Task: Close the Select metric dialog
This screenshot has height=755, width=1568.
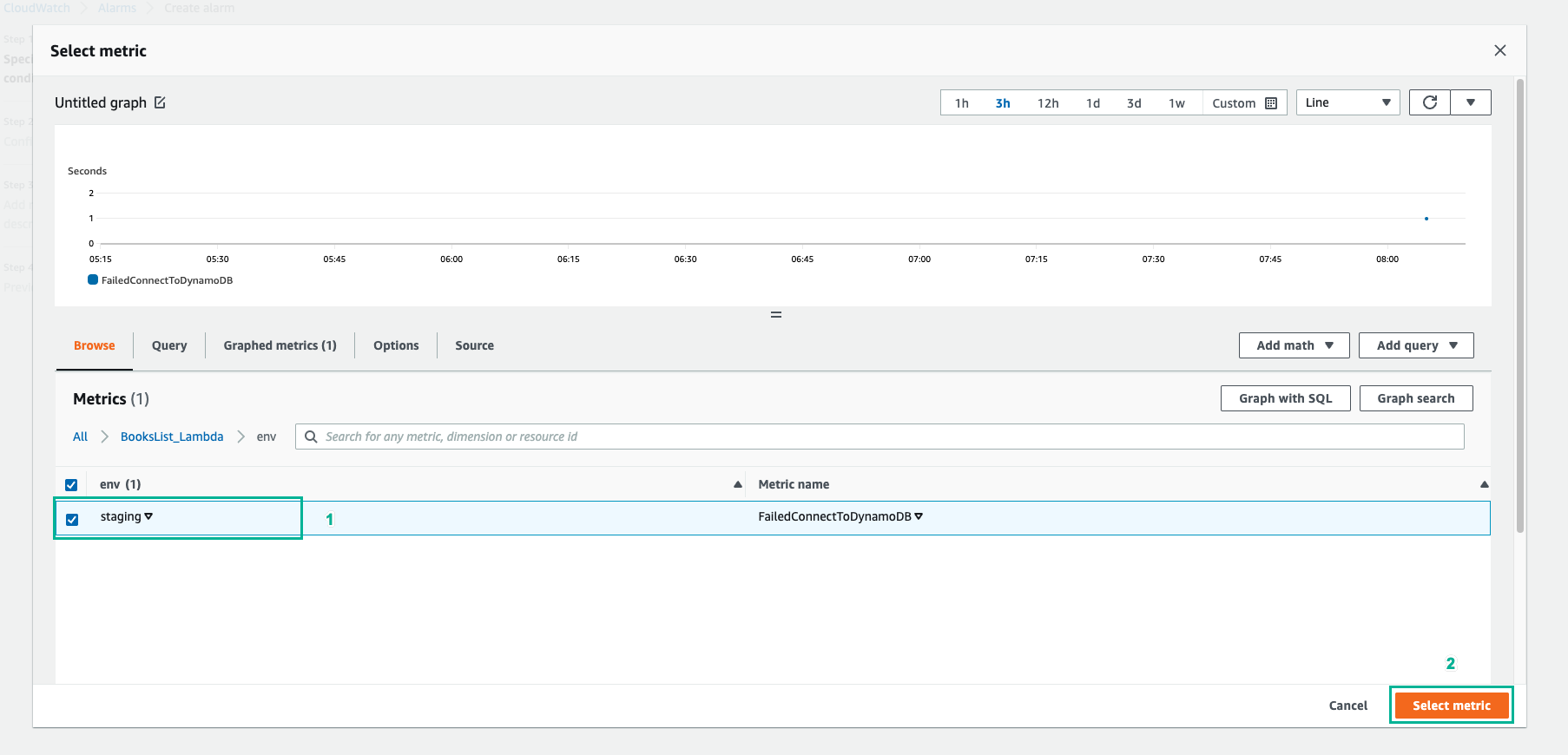Action: [x=1500, y=50]
